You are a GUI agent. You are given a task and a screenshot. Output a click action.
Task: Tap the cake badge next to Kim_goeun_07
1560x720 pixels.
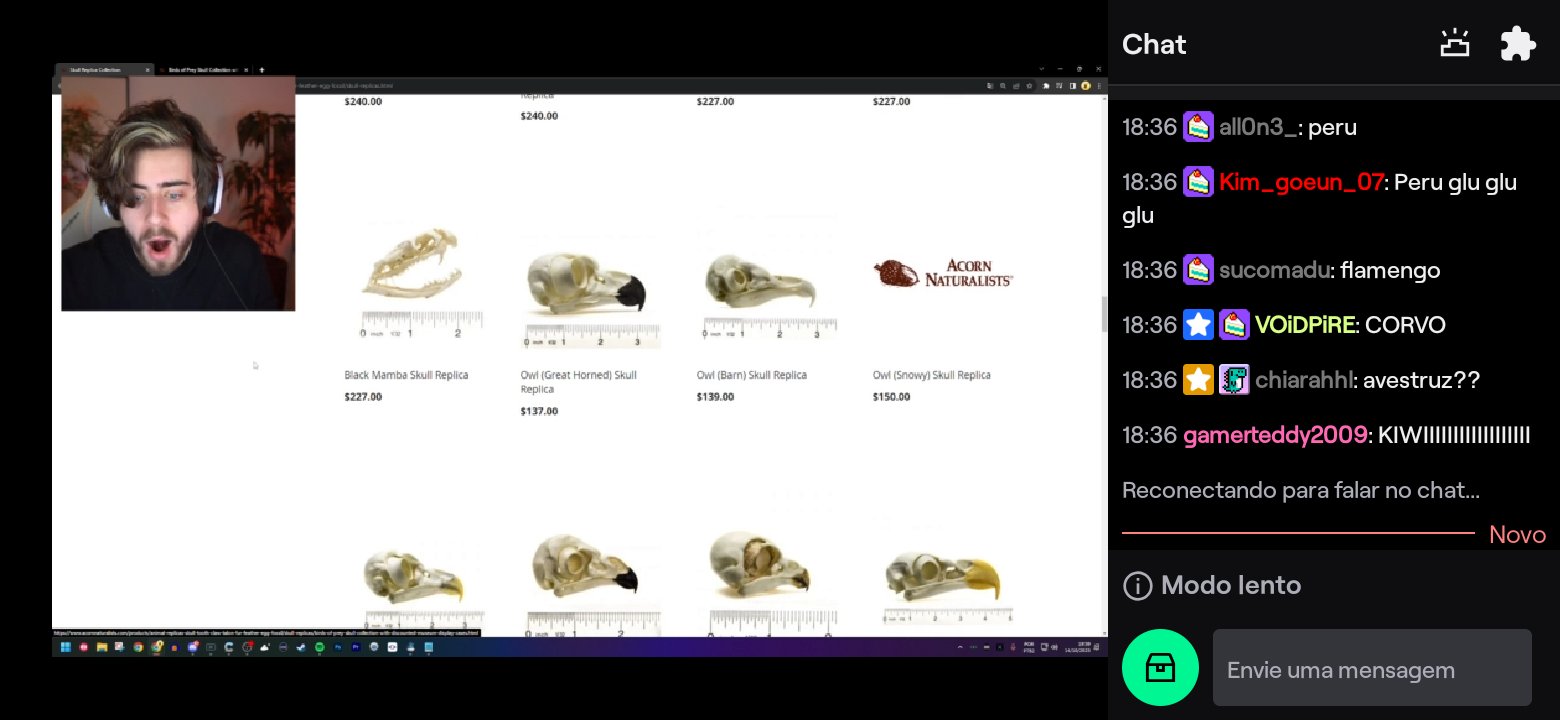tap(1198, 182)
